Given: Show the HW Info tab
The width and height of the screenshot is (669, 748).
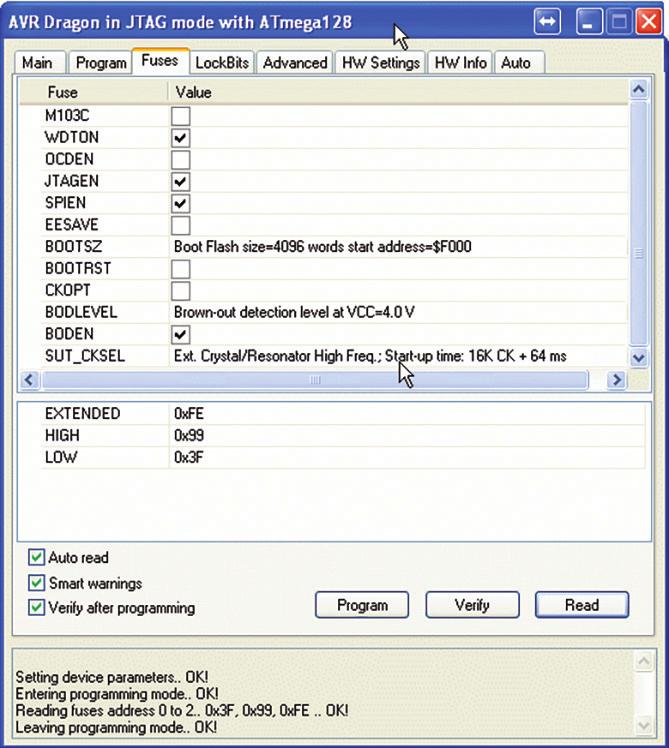Looking at the screenshot, I should 460,62.
